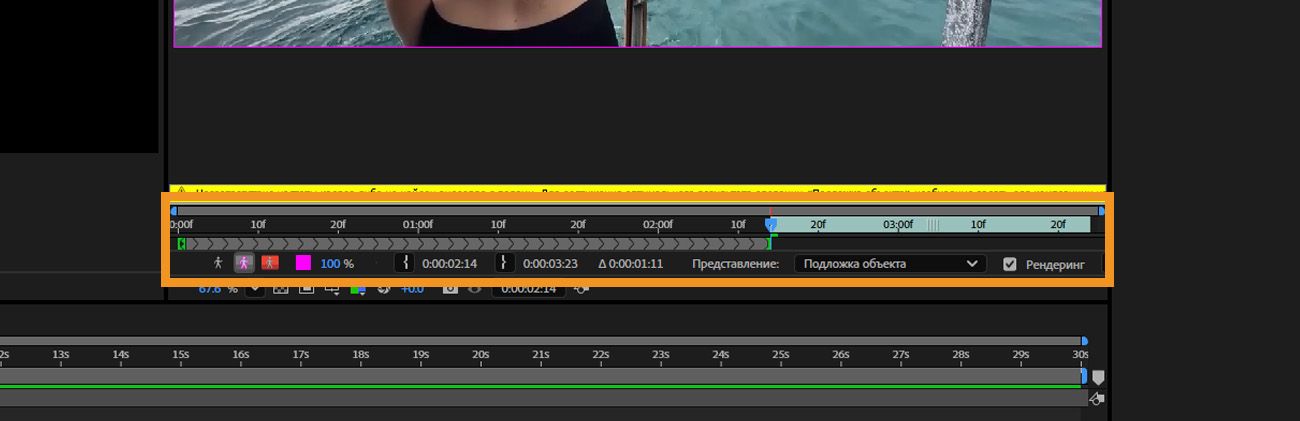Select the 01:00f mark on the layer ruler
The height and width of the screenshot is (421, 1300).
coord(417,225)
